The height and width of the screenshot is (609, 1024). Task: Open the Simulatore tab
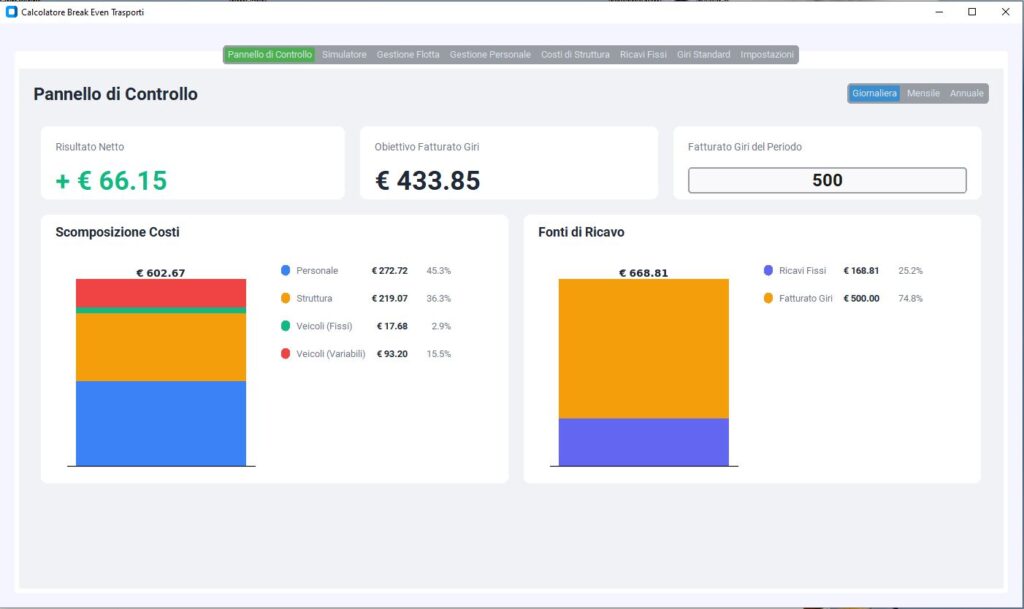coord(344,55)
